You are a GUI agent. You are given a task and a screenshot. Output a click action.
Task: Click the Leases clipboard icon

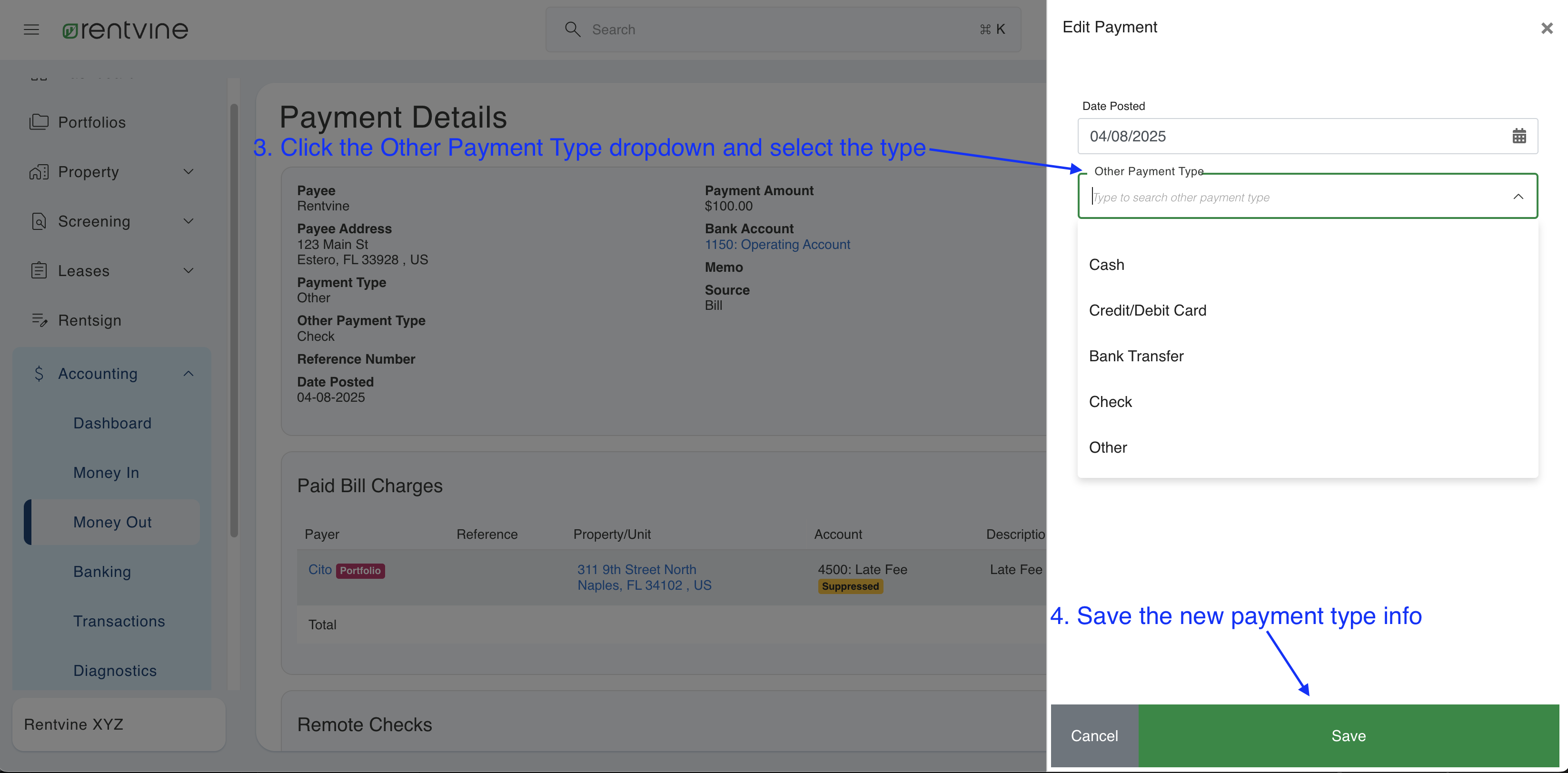39,270
